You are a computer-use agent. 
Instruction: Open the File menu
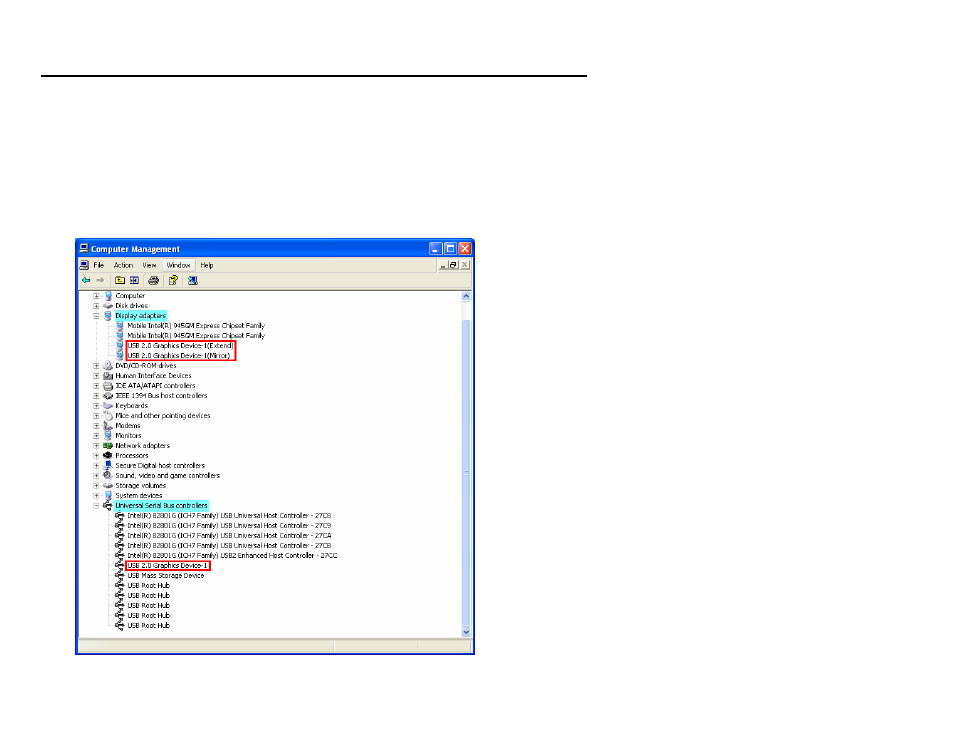99,265
